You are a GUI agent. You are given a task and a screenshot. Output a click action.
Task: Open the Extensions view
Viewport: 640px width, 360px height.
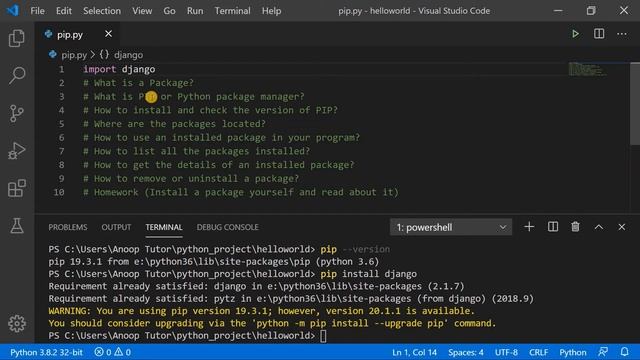pos(17,188)
